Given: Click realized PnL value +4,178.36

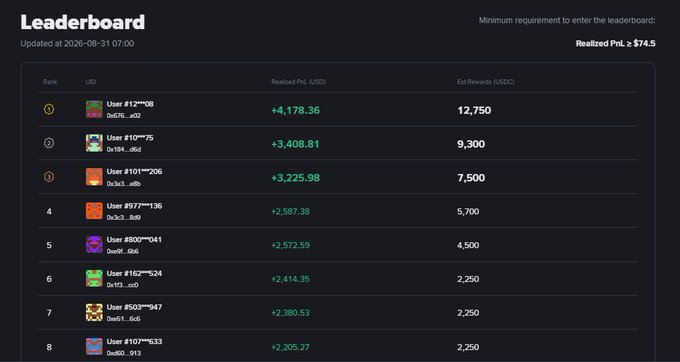Looking at the screenshot, I should (296, 110).
